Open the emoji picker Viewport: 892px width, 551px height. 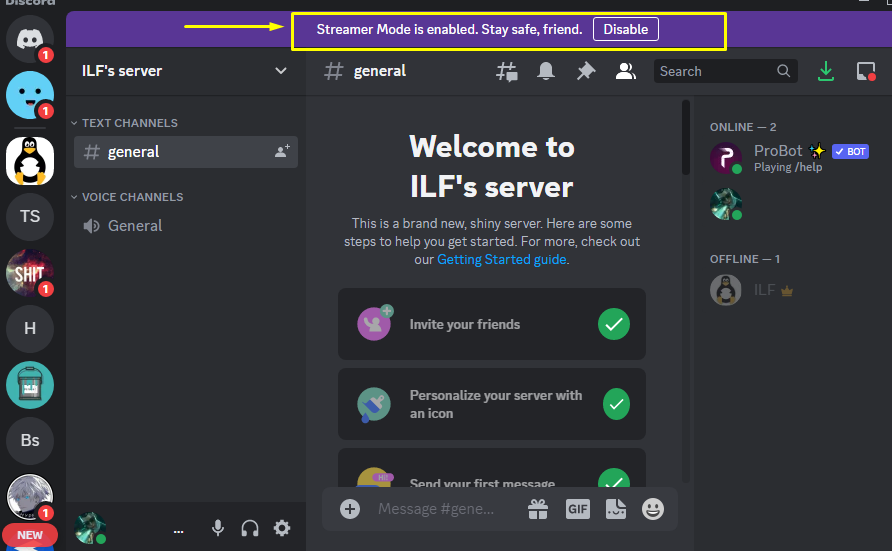tap(653, 509)
